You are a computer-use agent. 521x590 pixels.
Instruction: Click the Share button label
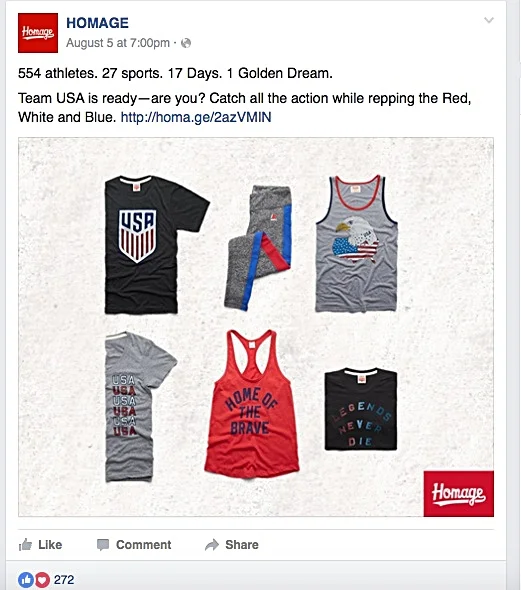click(x=242, y=545)
